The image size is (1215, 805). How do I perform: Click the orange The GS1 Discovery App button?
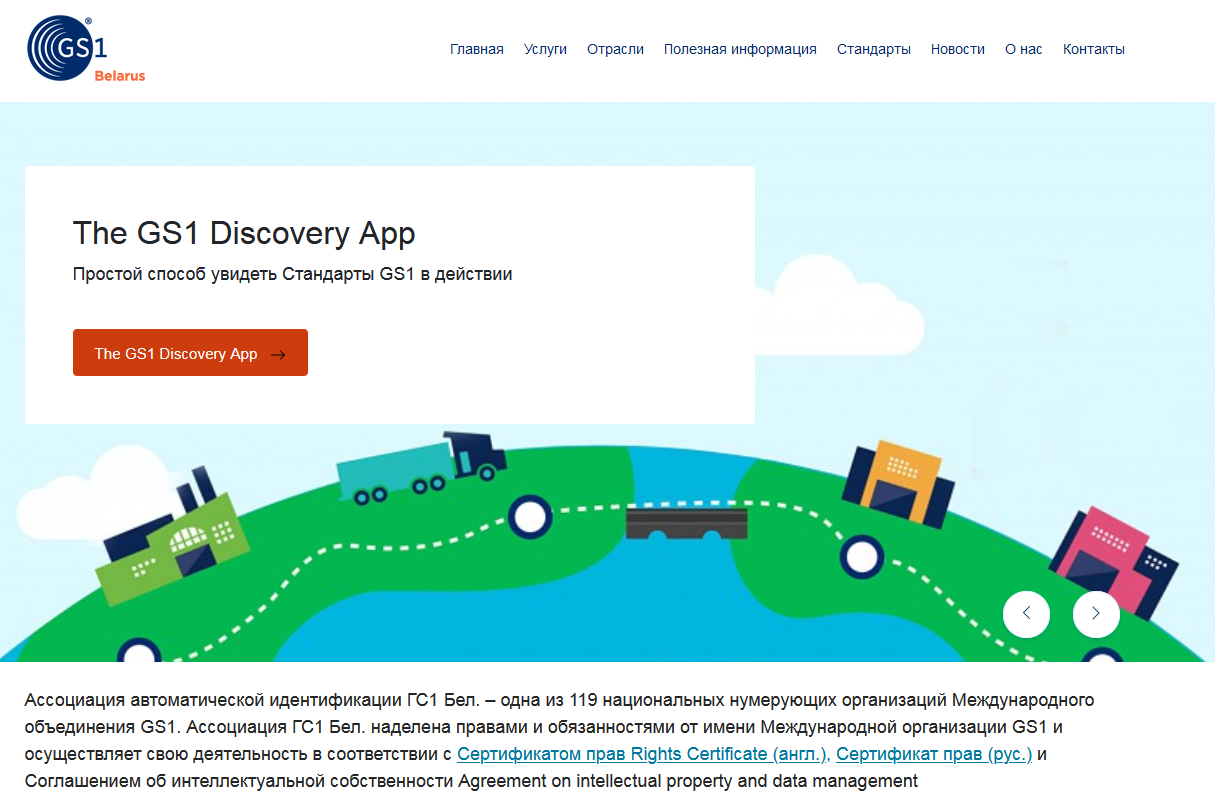tap(190, 353)
